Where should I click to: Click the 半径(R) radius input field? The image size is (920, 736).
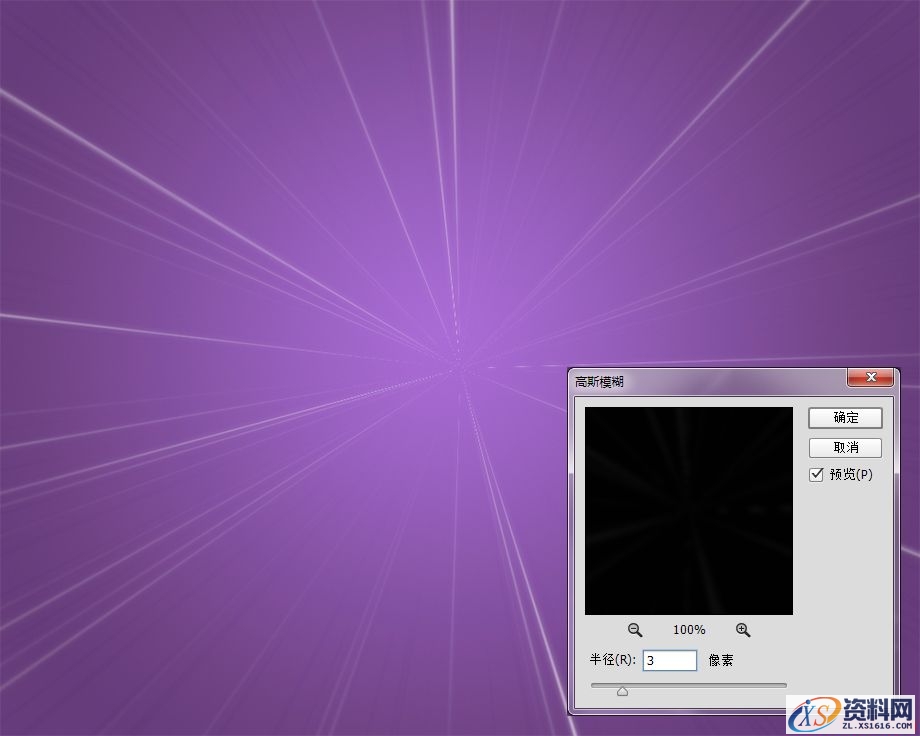(x=669, y=660)
